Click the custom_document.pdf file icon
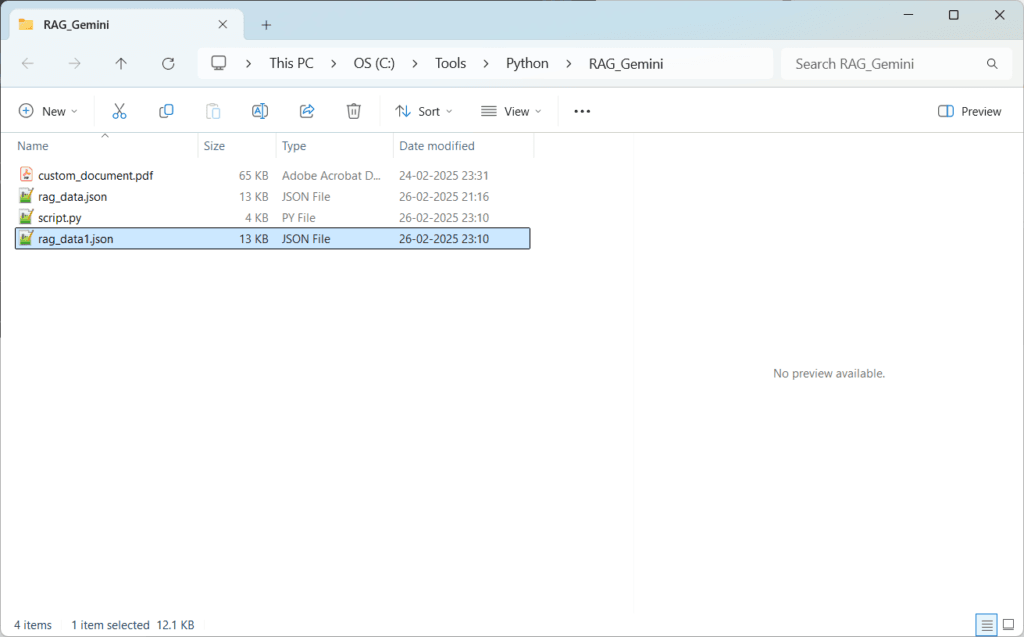The width and height of the screenshot is (1024, 637). tap(26, 174)
